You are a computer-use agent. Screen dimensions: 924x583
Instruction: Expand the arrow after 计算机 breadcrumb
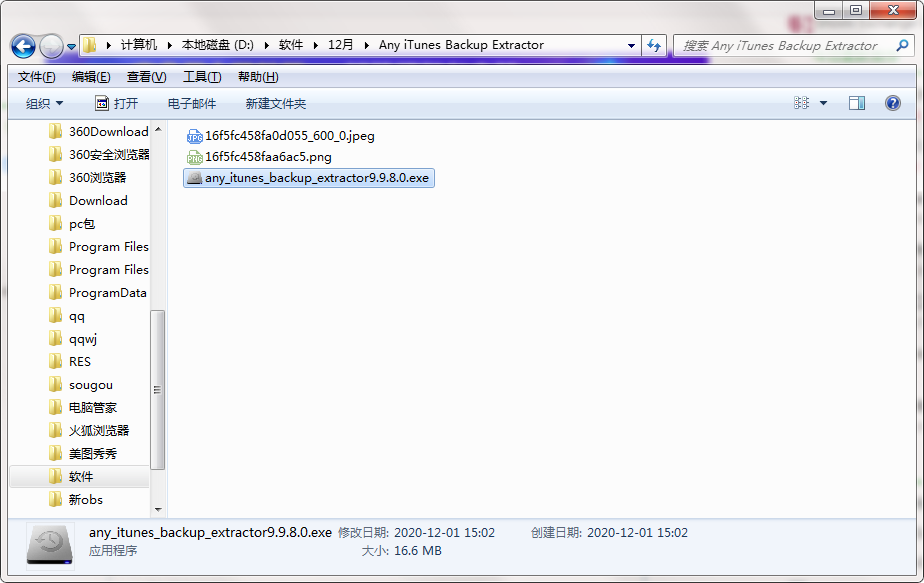169,45
